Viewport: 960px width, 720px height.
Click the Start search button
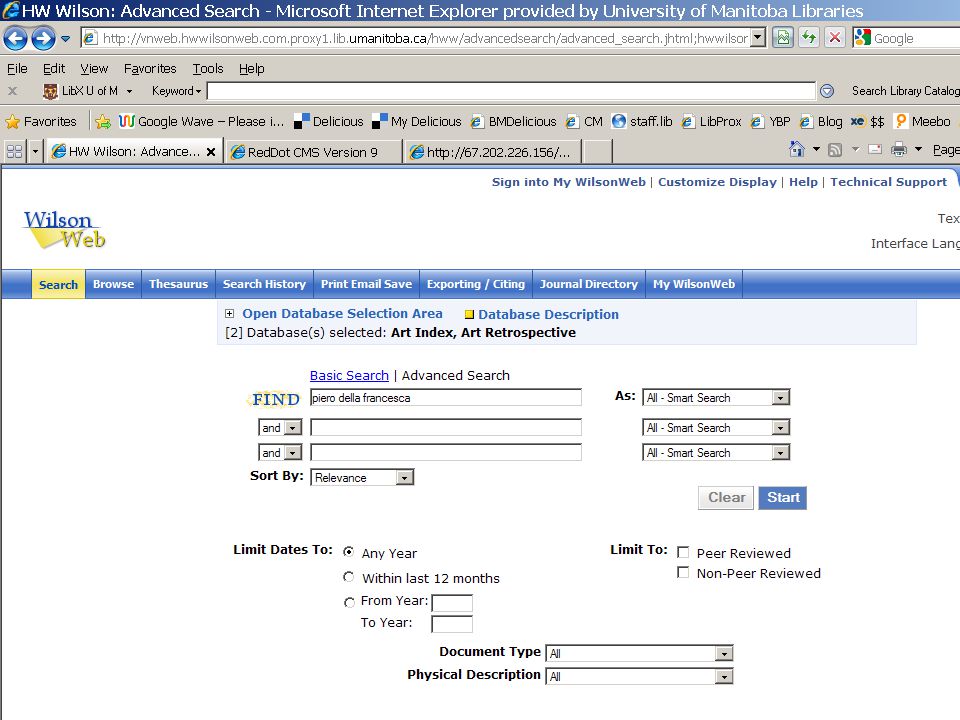point(782,498)
